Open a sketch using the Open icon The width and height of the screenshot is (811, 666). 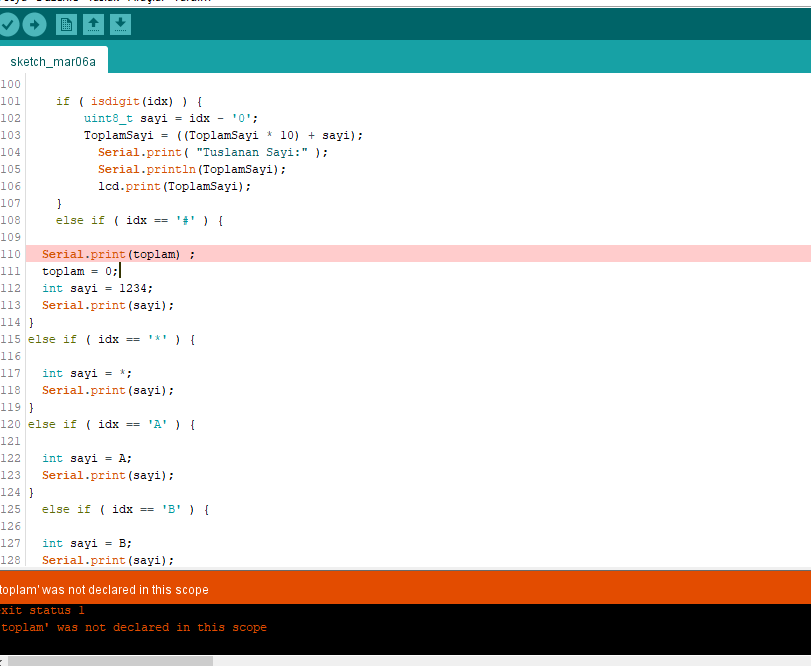coord(93,24)
